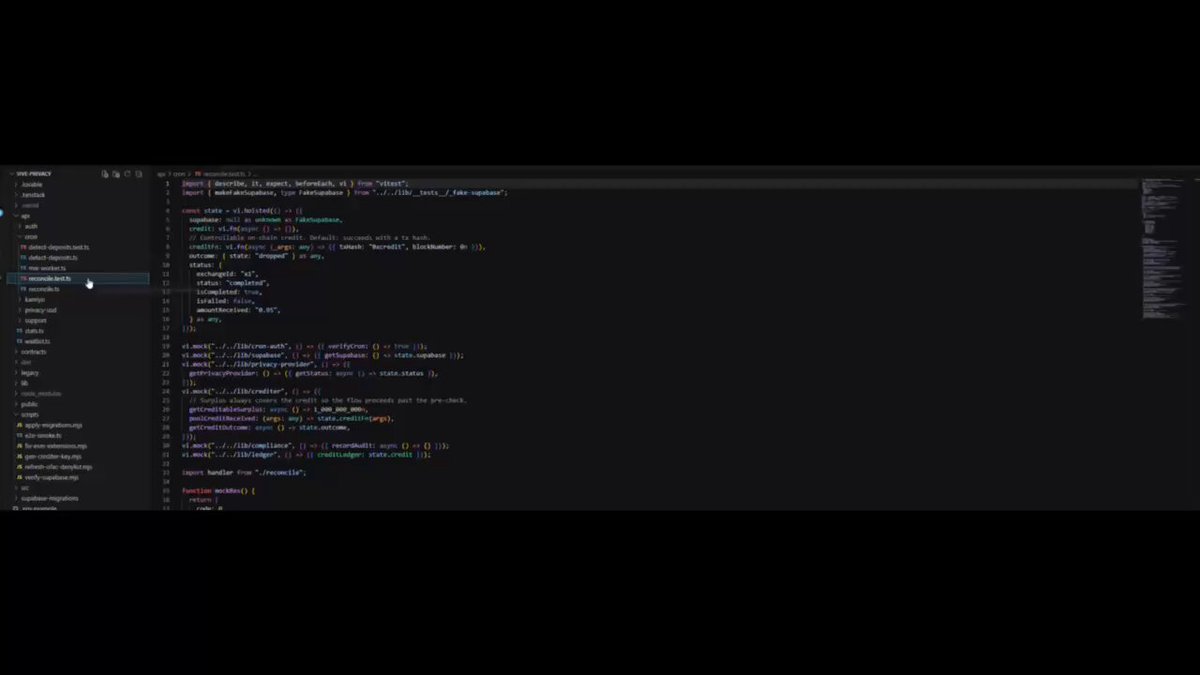
Task: Select the reconcile.test.ts file row
Action: coord(78,278)
